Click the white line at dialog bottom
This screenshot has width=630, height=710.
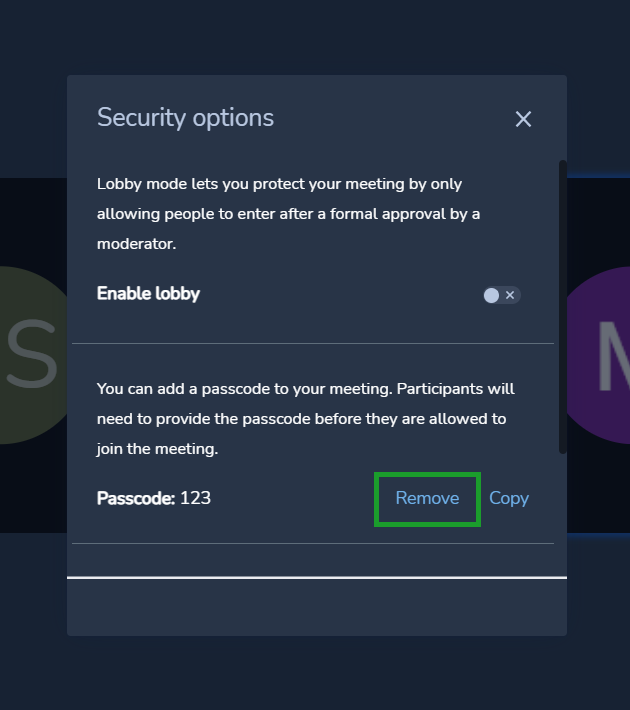[x=317, y=577]
